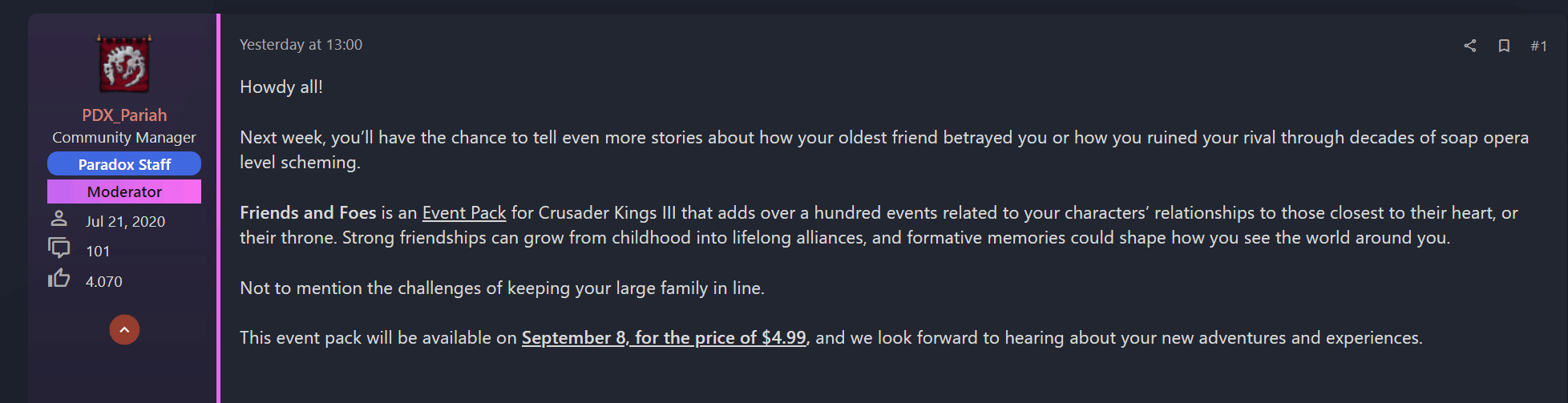
Task: Open the 'Yesterday at 13:00' timestamp link
Action: click(x=301, y=45)
